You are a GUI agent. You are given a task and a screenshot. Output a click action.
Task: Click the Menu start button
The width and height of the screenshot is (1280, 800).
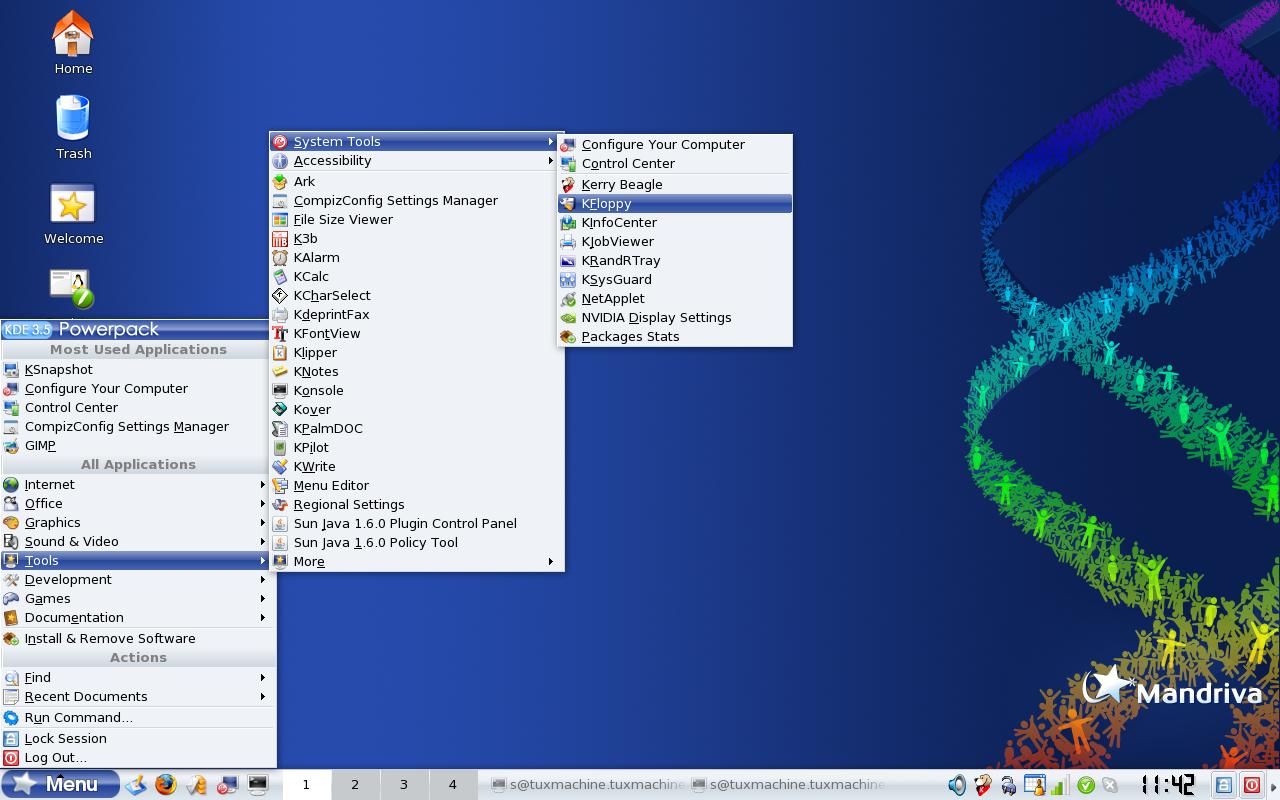pyautogui.click(x=60, y=785)
